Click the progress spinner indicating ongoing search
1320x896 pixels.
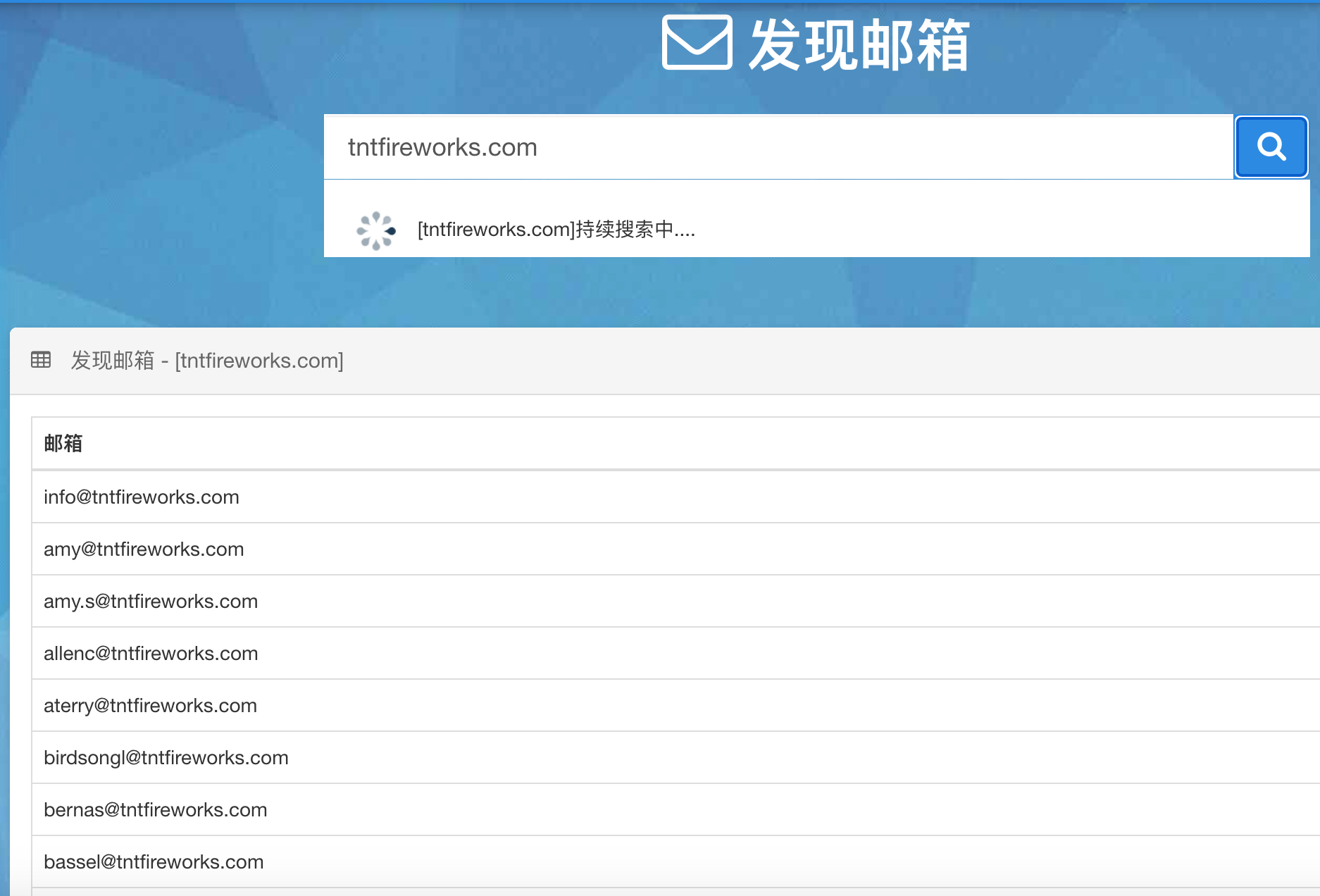tap(378, 229)
